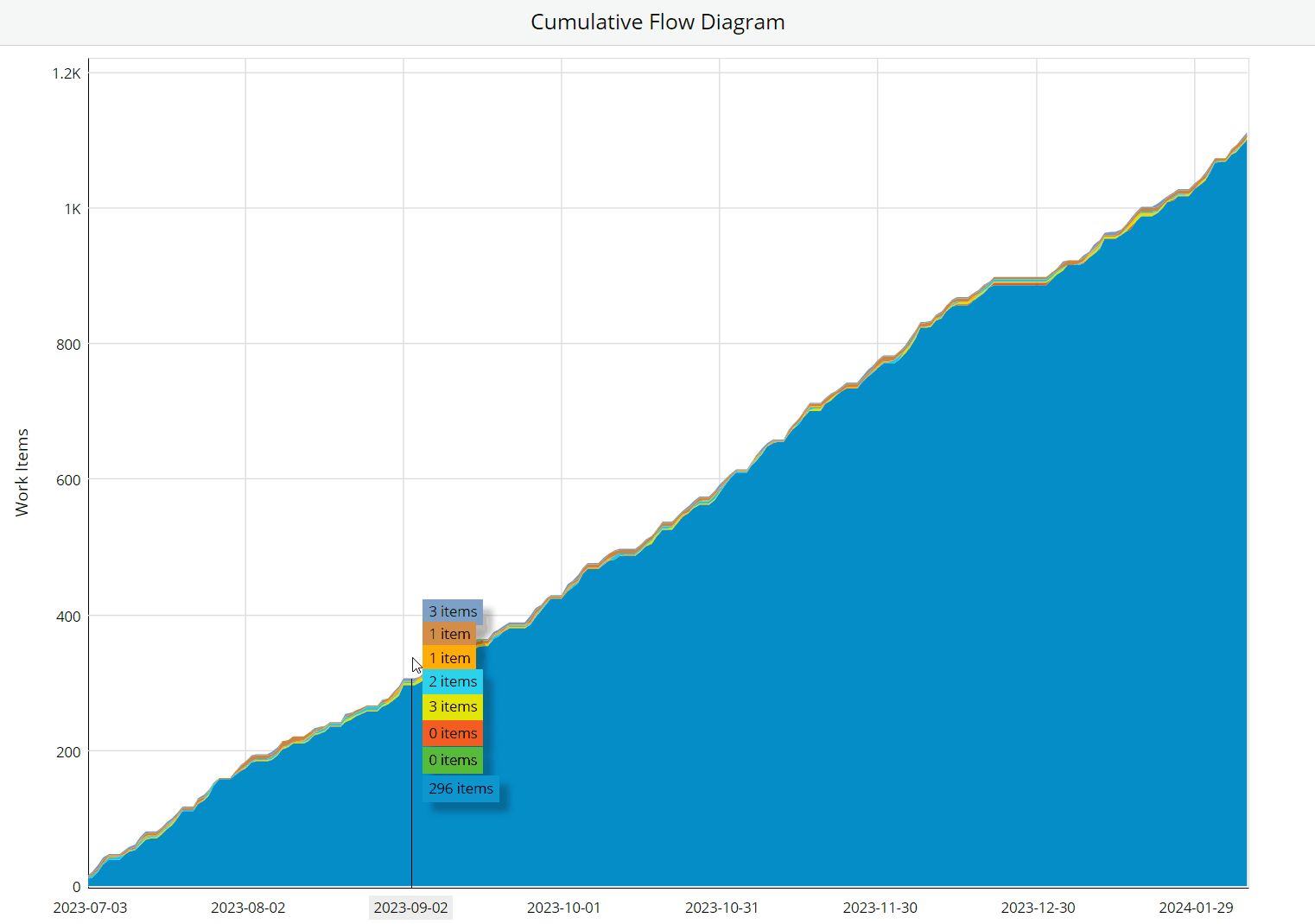Click the 2023-07-03 axis label

pos(89,908)
